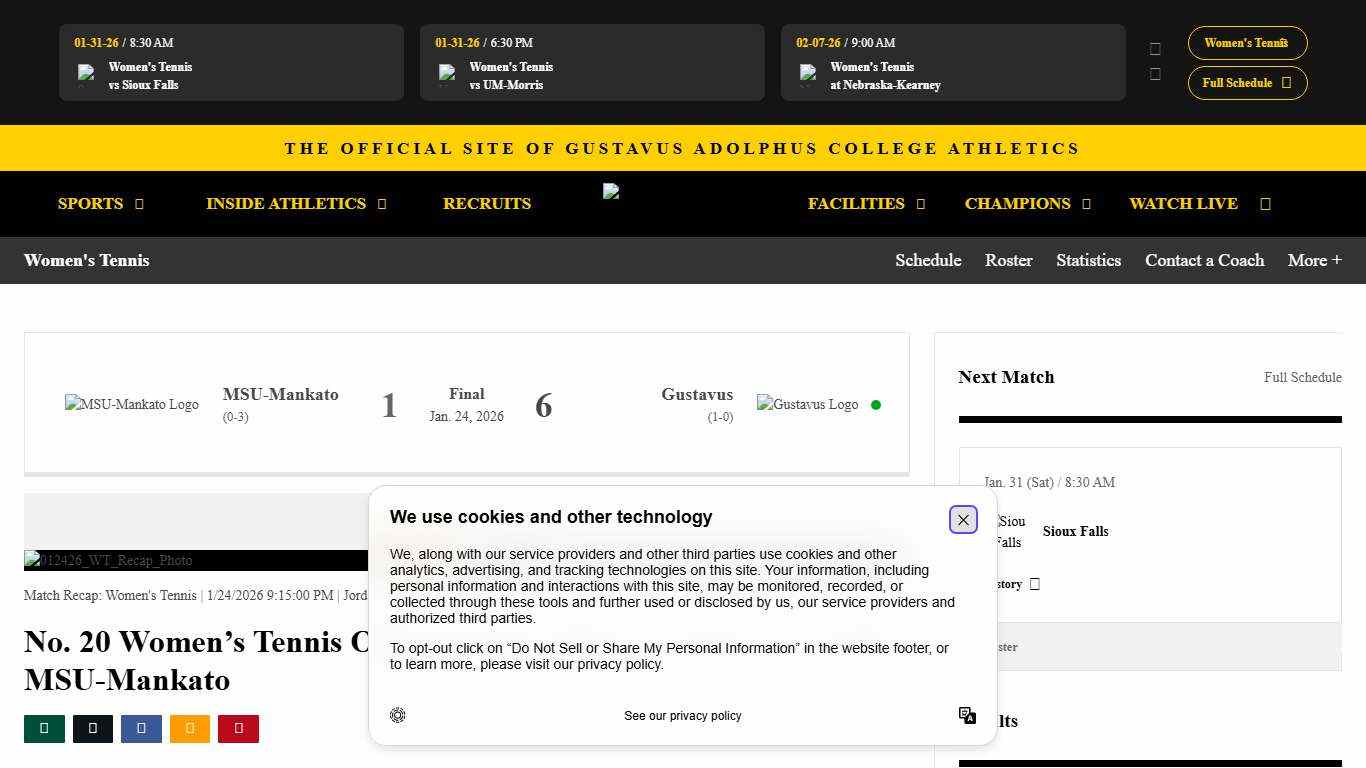Open cookie preferences gear icon
The width and height of the screenshot is (1366, 768).
tap(398, 715)
